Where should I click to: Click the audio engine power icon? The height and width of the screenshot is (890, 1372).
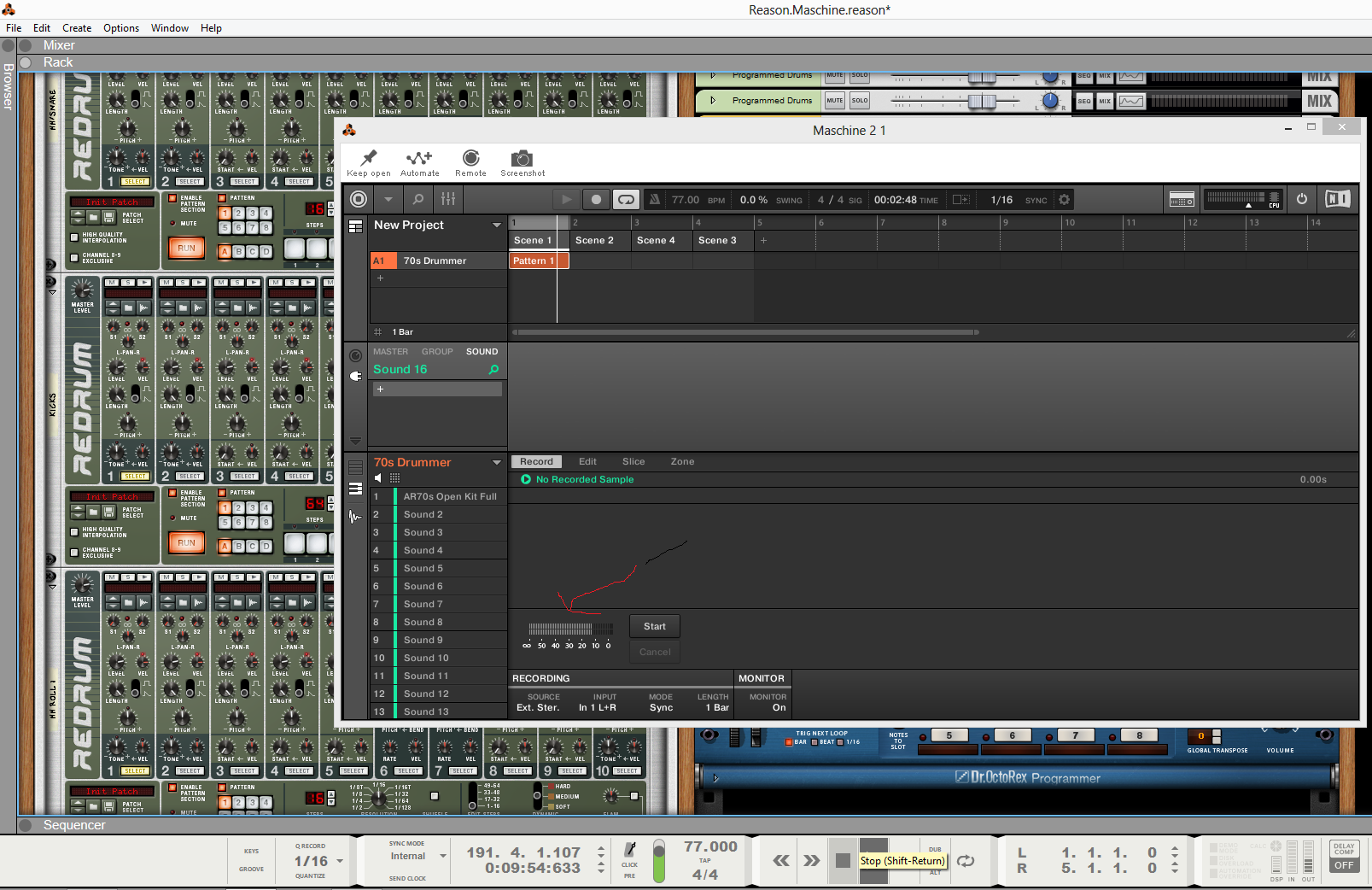click(x=1302, y=199)
